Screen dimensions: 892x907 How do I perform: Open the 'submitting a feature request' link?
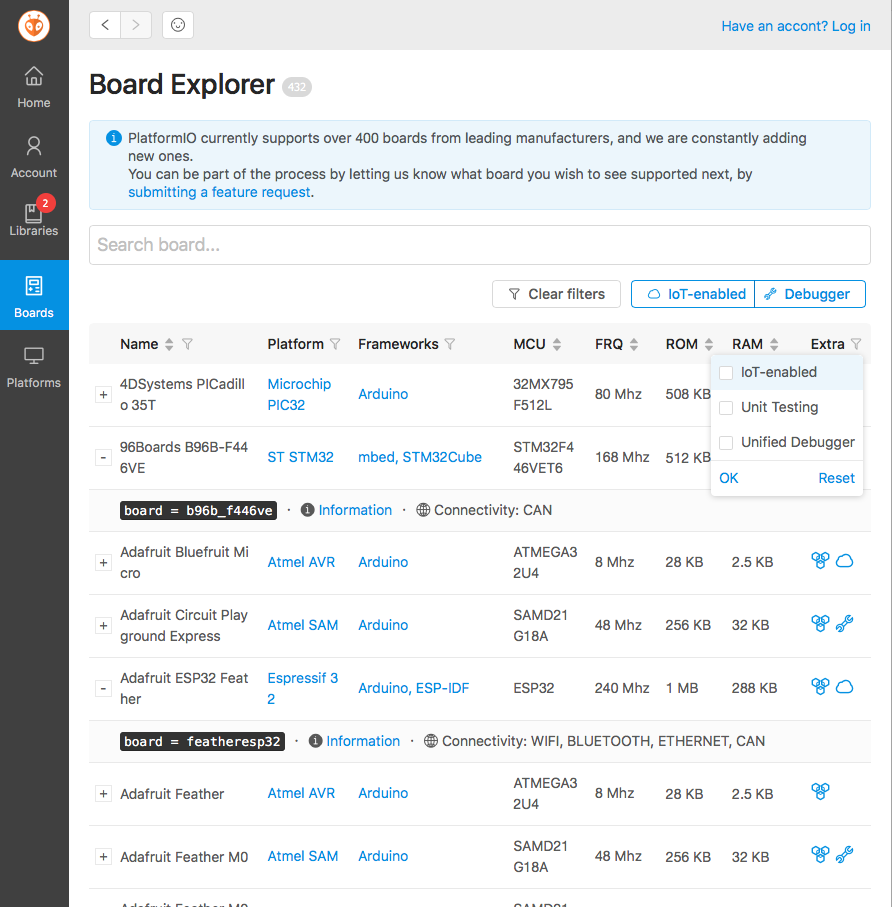coord(219,192)
